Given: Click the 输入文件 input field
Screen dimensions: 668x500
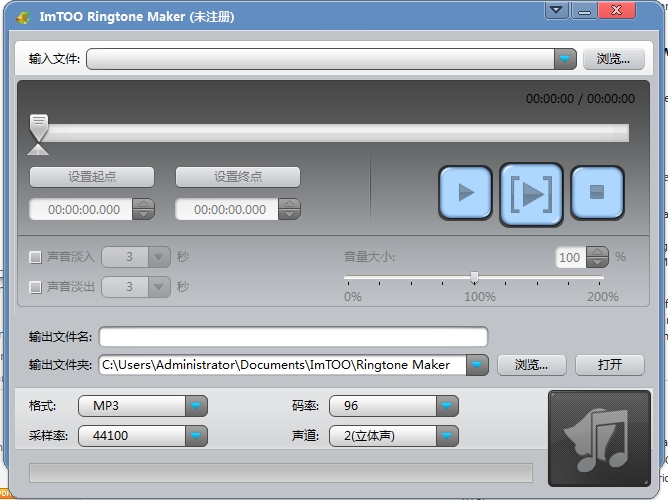Looking at the screenshot, I should point(320,59).
